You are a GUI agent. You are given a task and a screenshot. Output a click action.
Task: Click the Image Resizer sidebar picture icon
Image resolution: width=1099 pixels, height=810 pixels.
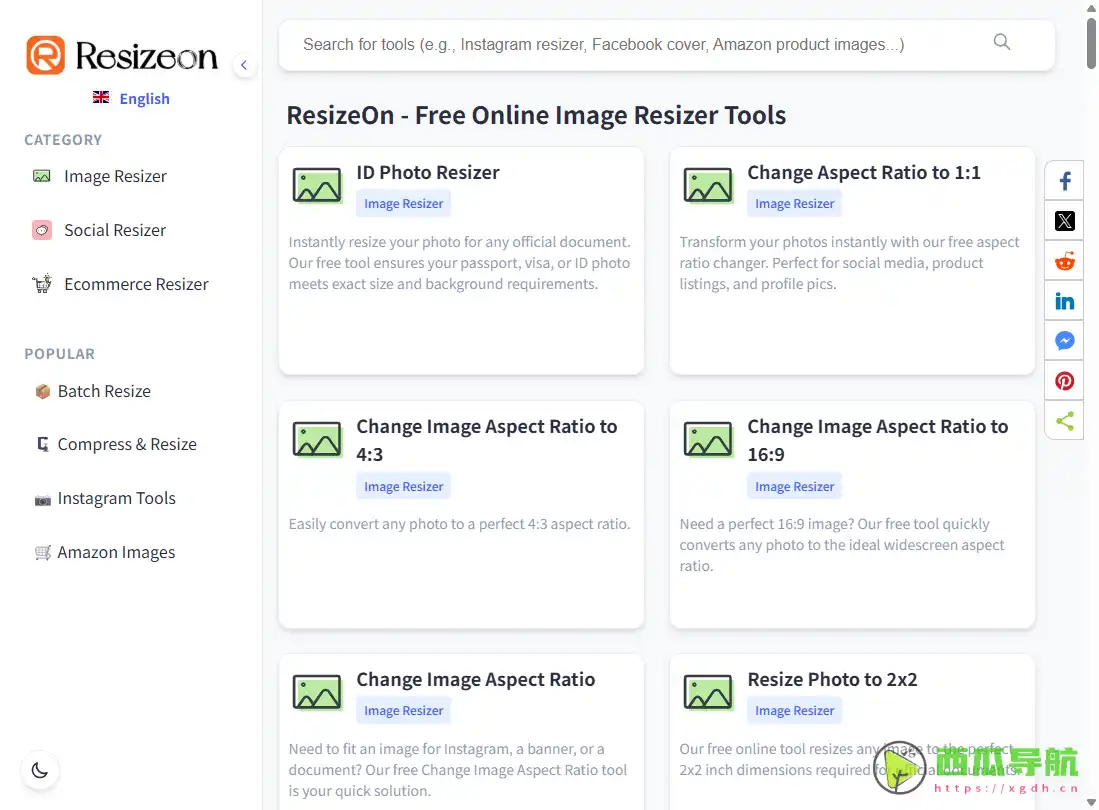pos(42,176)
